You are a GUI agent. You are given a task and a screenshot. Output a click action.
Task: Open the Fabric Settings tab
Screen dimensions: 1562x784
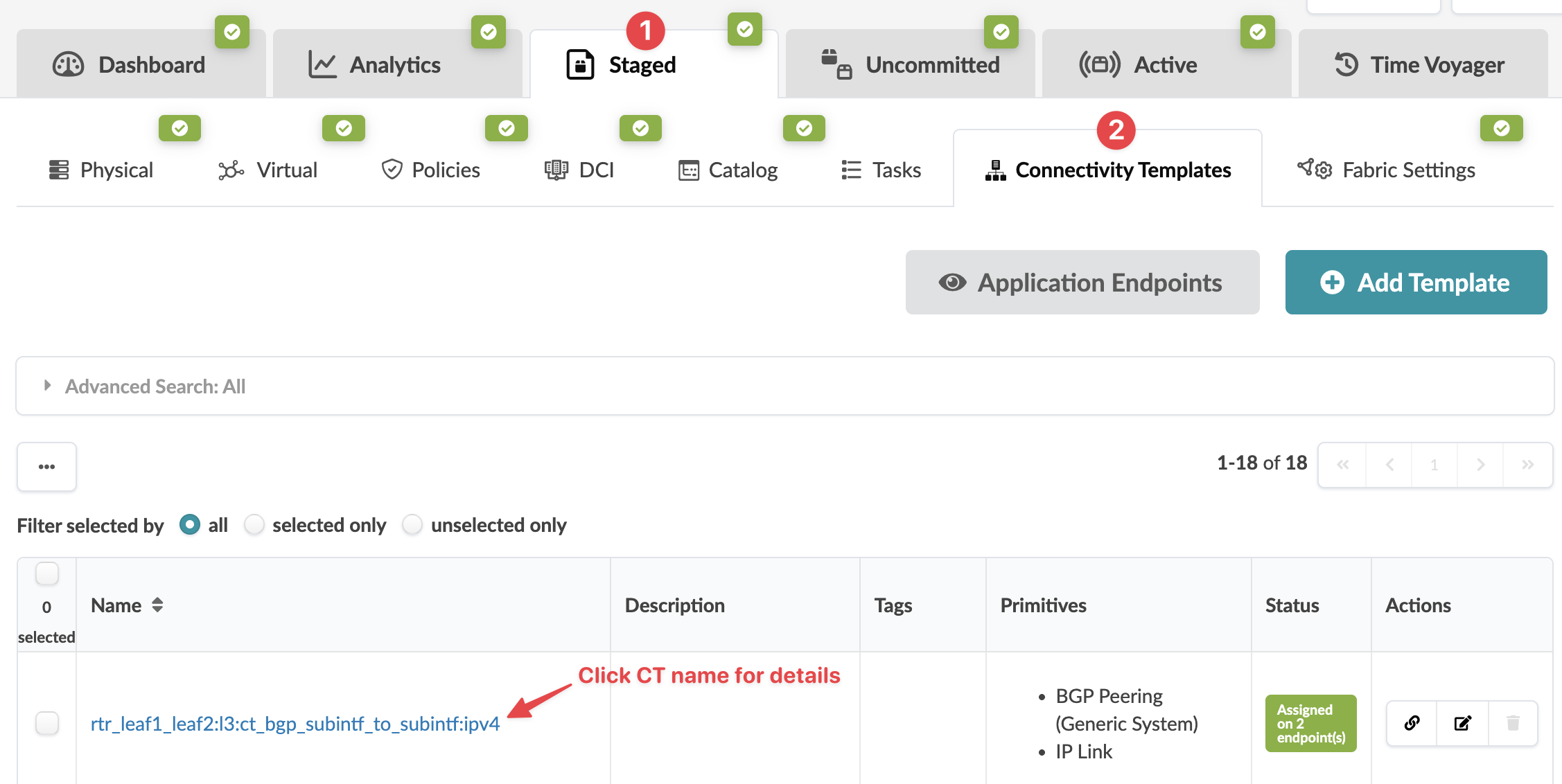pyautogui.click(x=1387, y=170)
